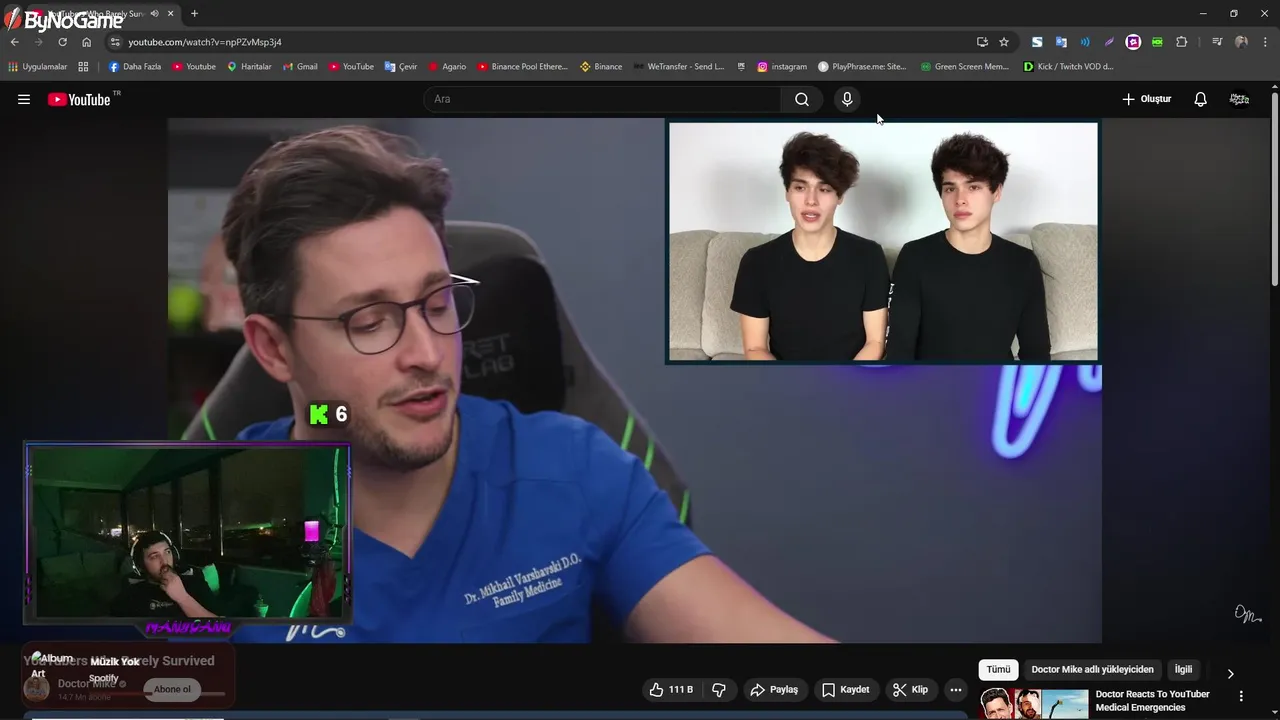
Task: Focus the Ara search field
Action: point(602,99)
